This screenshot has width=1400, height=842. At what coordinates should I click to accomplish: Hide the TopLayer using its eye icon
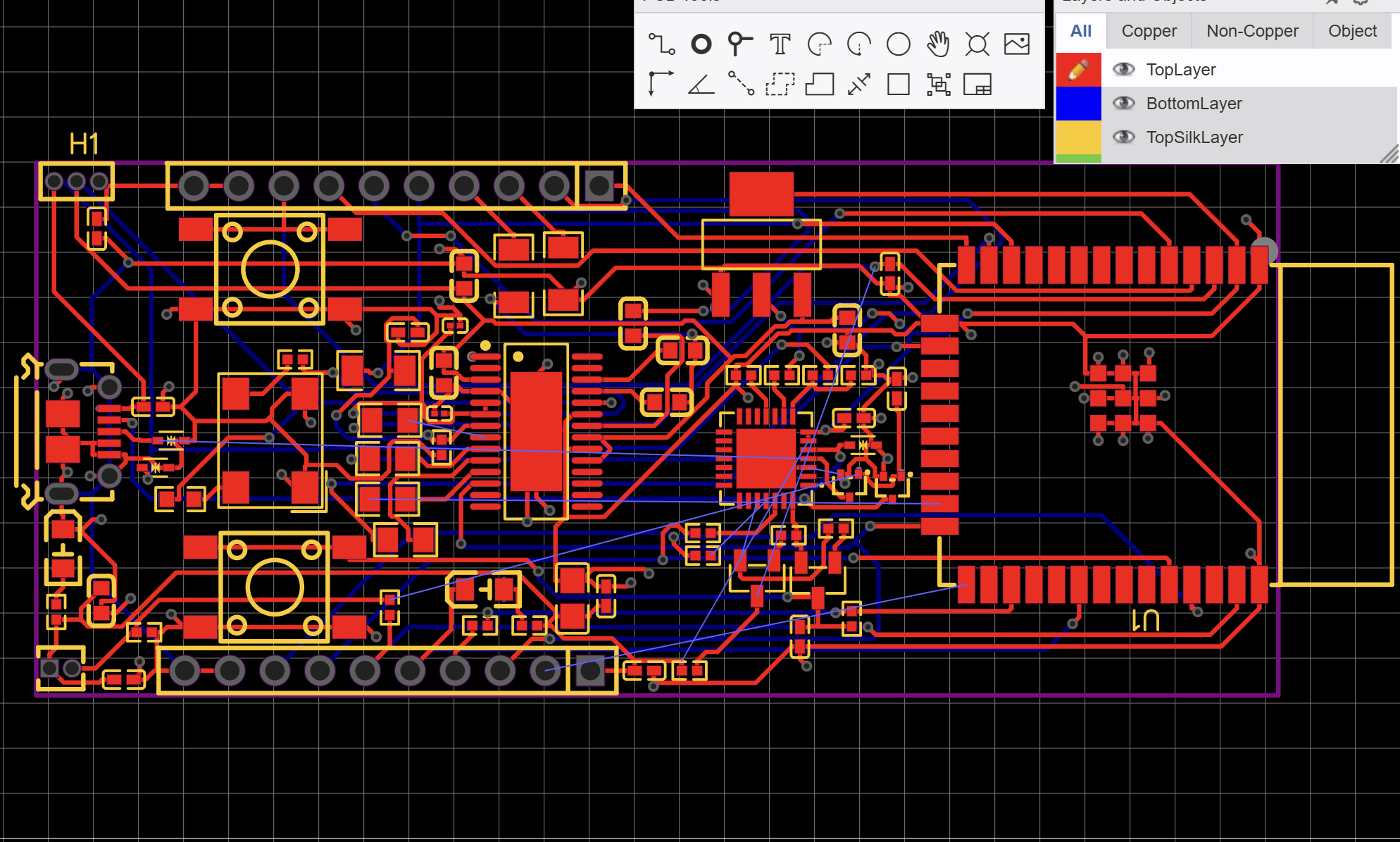[x=1123, y=69]
